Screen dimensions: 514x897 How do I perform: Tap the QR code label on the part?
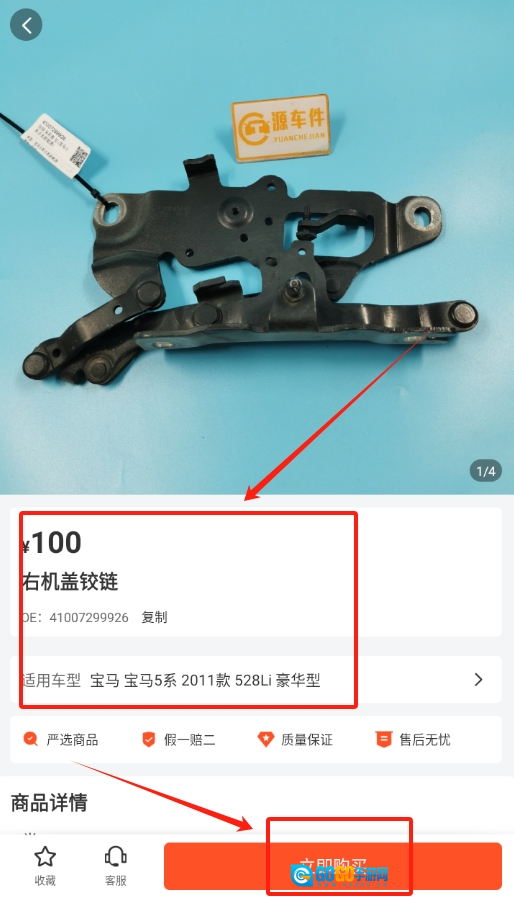coord(56,145)
